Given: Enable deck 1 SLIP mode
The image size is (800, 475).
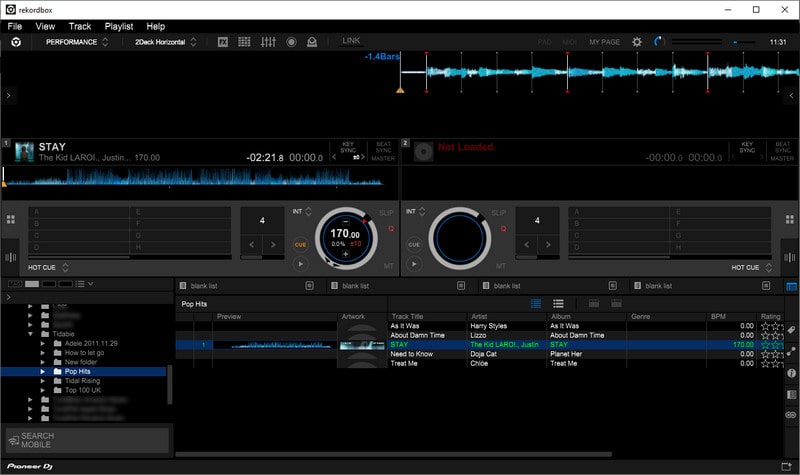Looking at the screenshot, I should point(386,212).
